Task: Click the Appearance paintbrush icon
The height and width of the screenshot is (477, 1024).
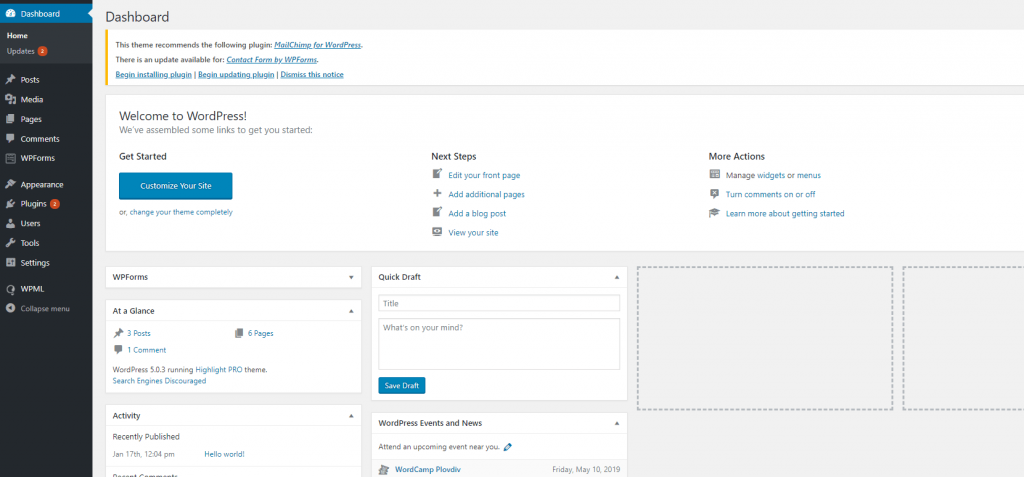Action: 10,184
